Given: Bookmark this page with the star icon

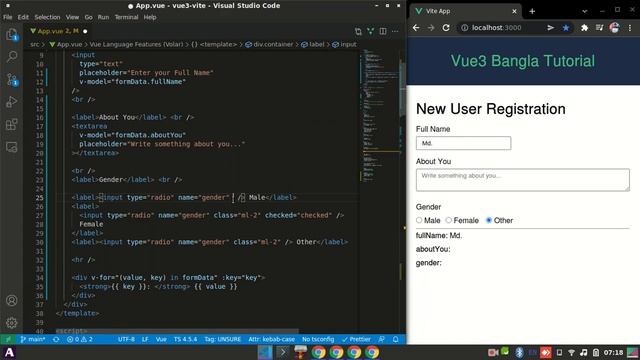Looking at the screenshot, I should (566, 28).
